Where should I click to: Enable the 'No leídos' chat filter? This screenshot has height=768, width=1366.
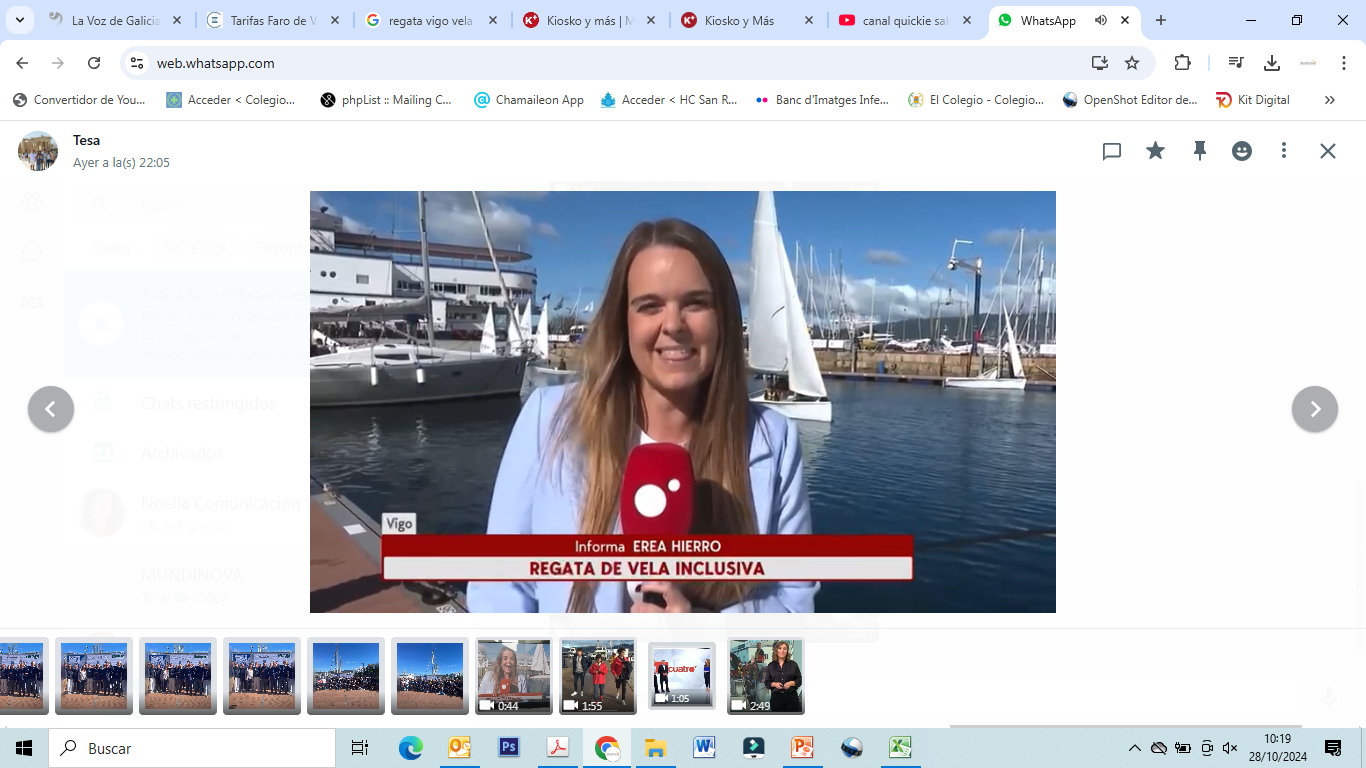(196, 247)
